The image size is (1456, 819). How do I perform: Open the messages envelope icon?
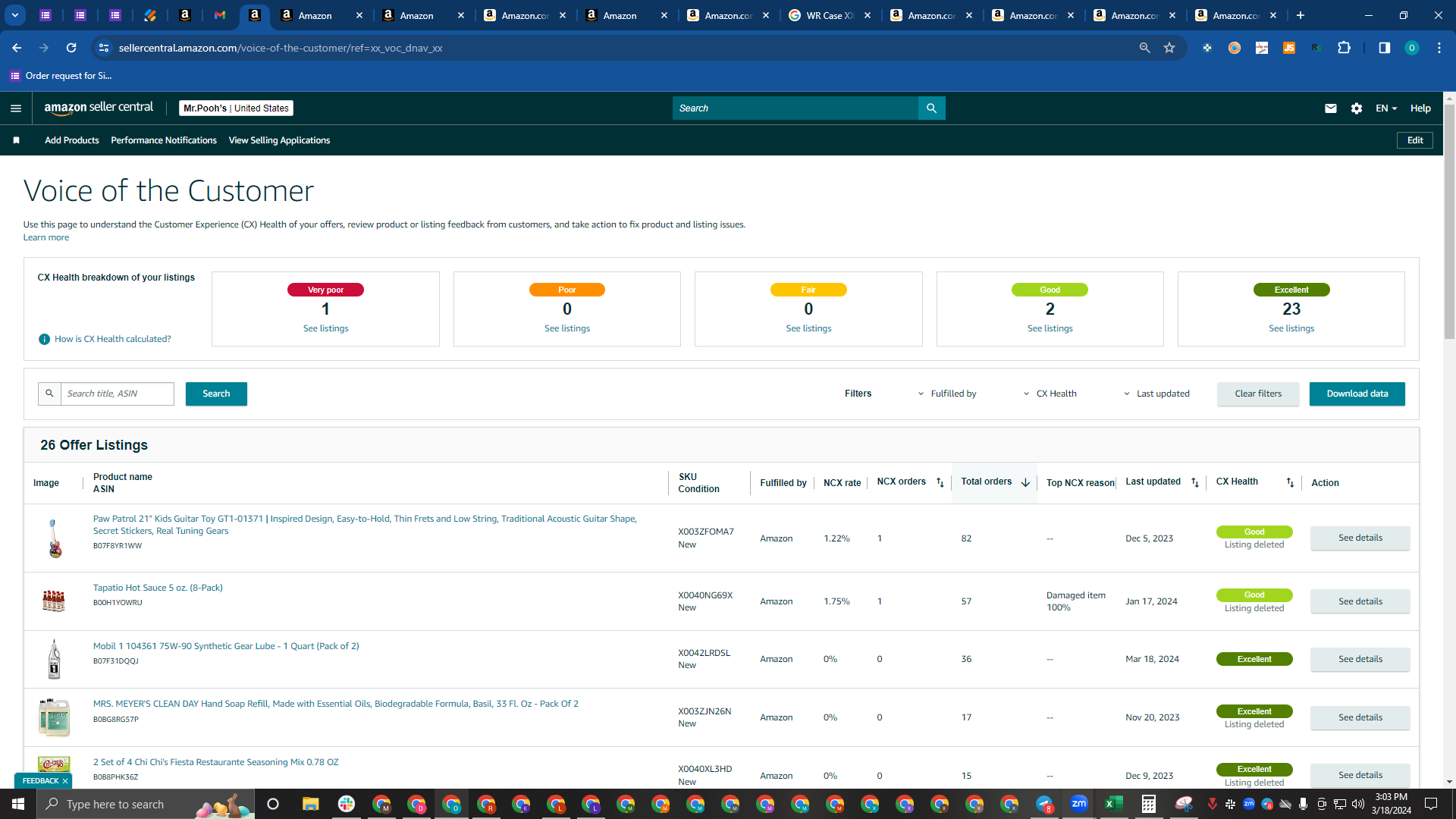pyautogui.click(x=1330, y=108)
